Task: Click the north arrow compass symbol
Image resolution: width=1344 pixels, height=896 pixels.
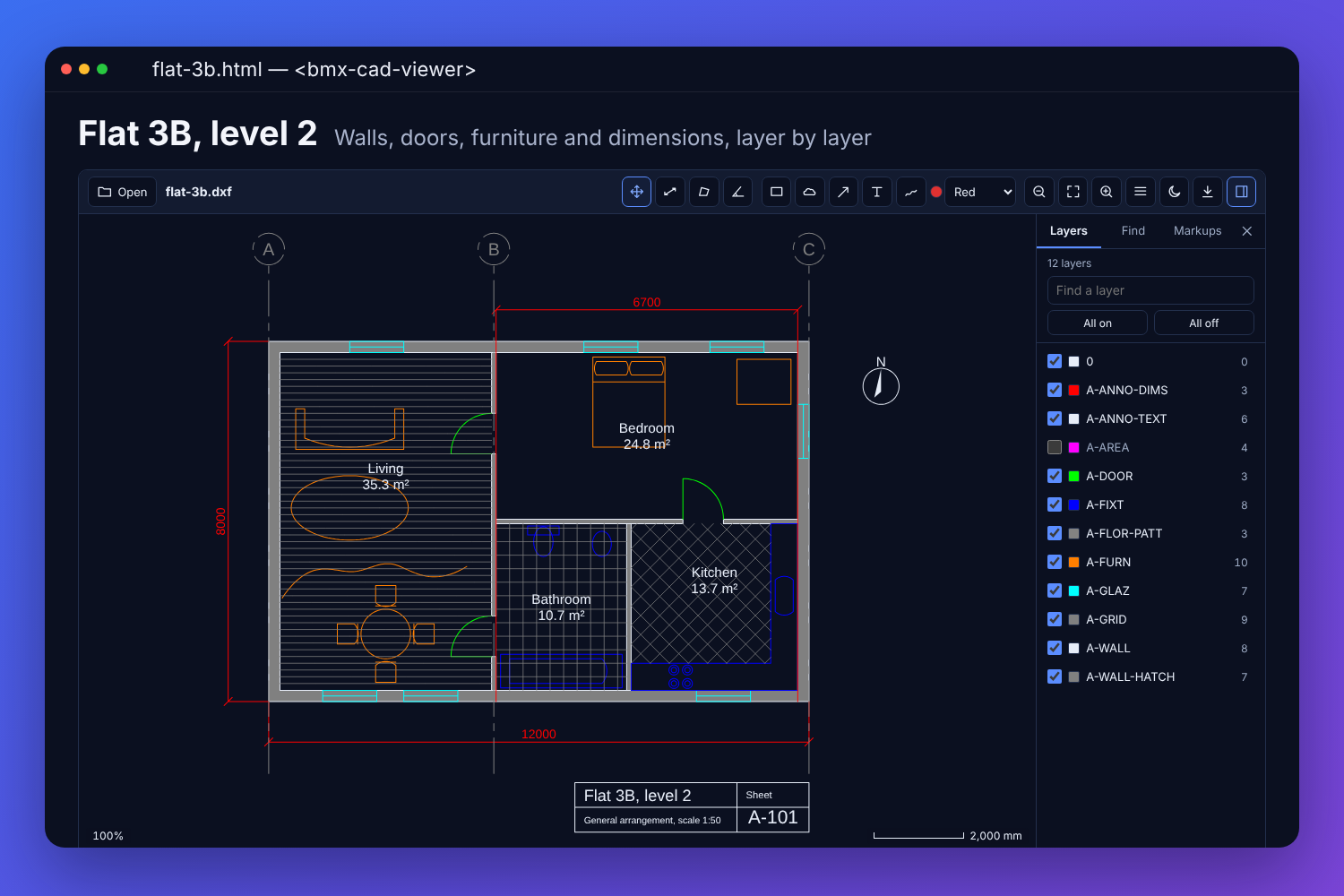Action: coord(881,383)
